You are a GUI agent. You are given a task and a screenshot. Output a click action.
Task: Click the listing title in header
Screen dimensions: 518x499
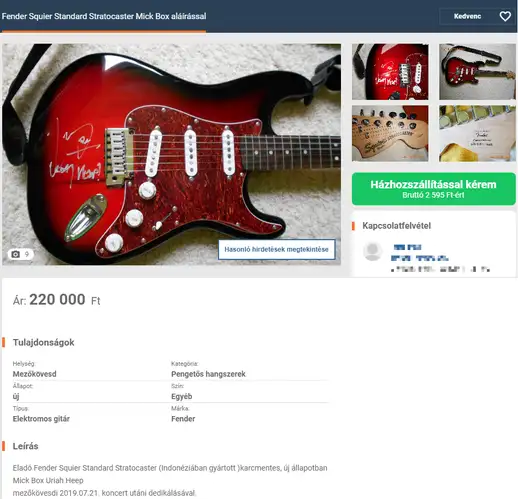[x=104, y=16]
